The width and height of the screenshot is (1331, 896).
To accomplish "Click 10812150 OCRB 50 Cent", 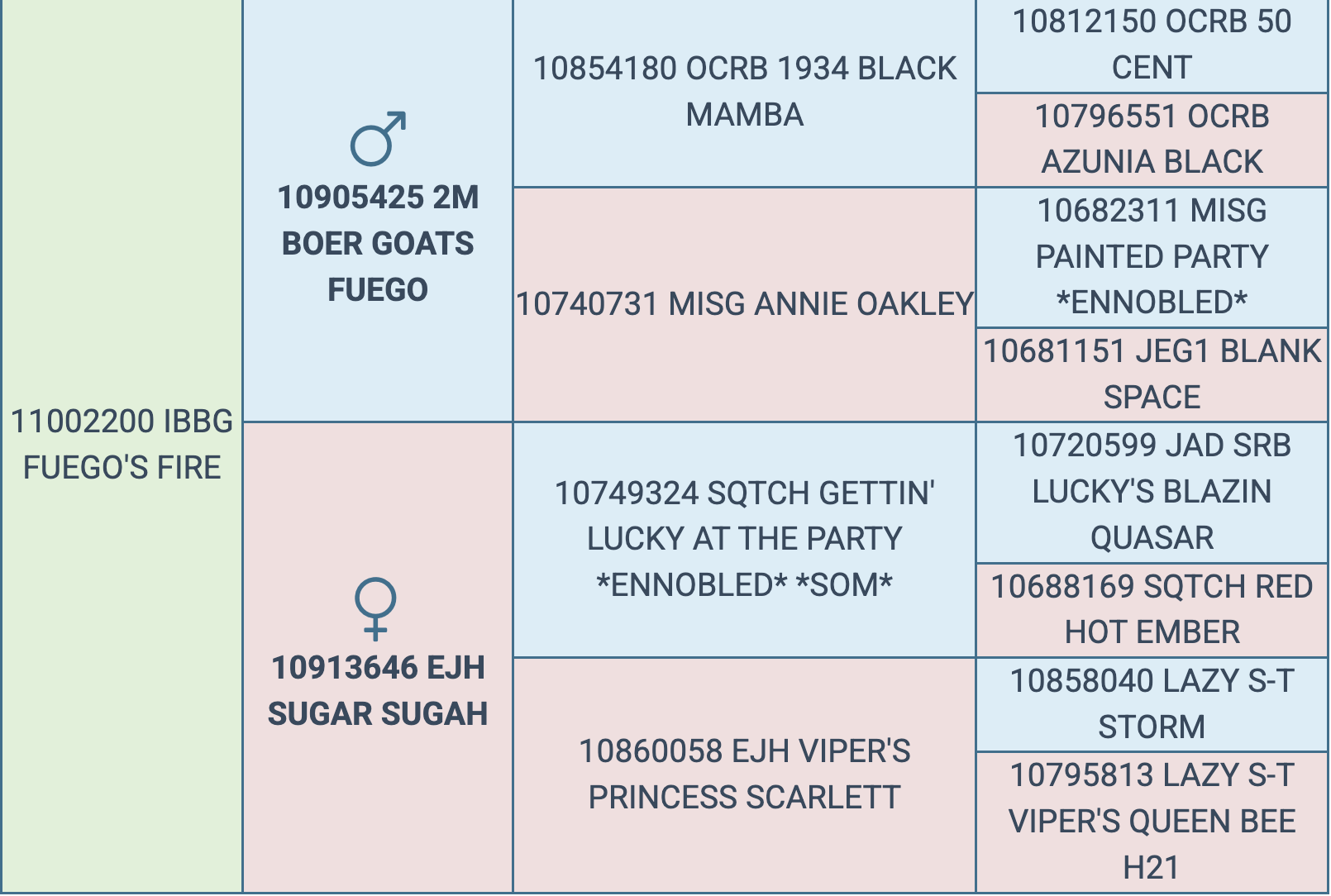I will tap(1152, 45).
